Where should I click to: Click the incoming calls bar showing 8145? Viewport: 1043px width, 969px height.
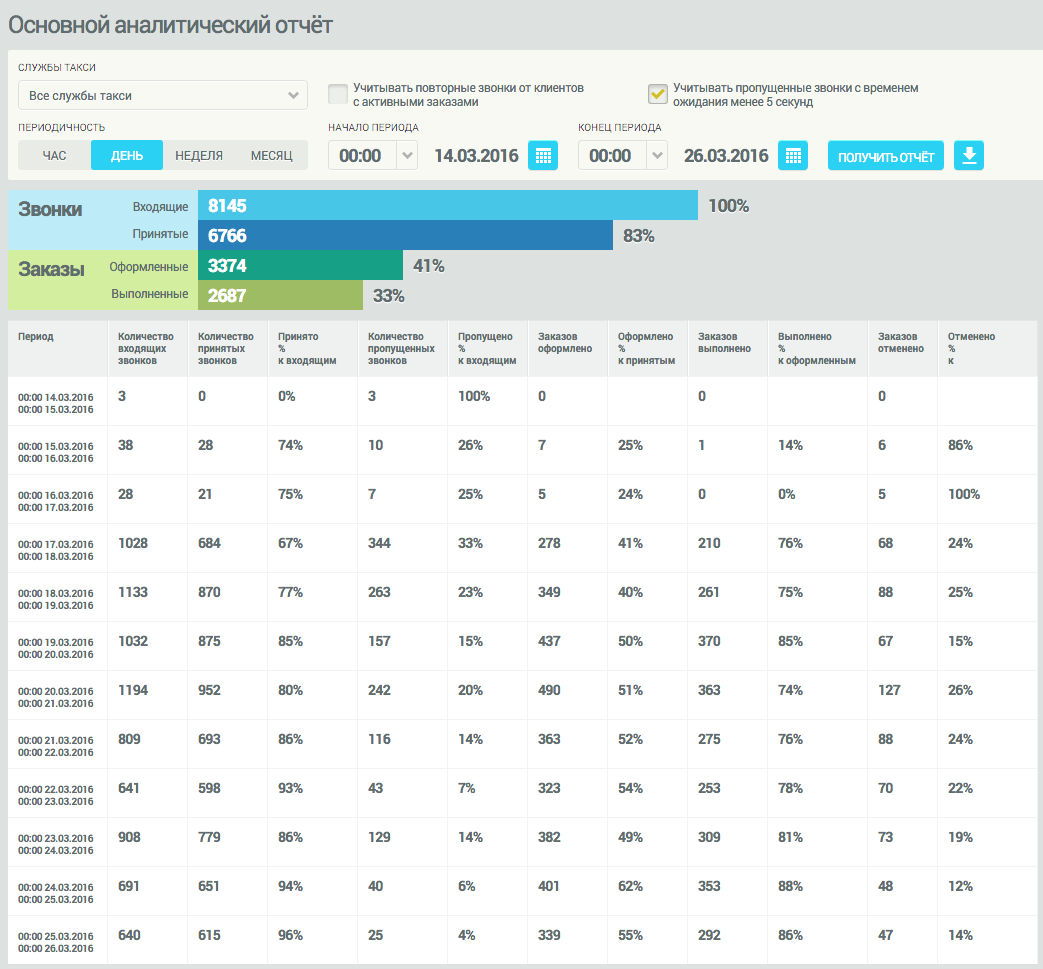(x=447, y=206)
